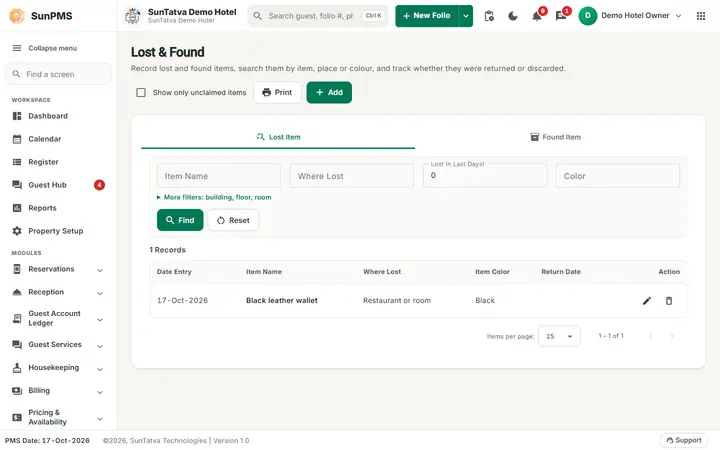Open the New Folio dropdown arrow
This screenshot has height=450, width=720.
pyautogui.click(x=466, y=16)
